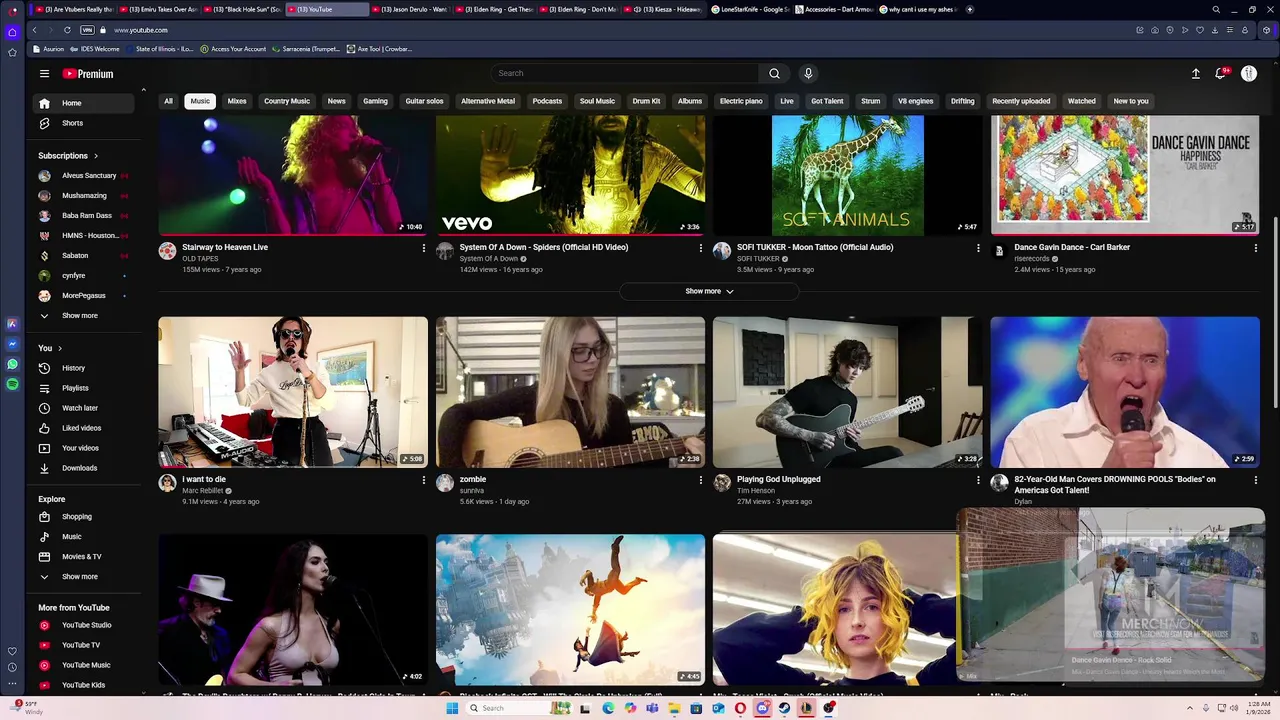Open Your videos in the sidebar
The width and height of the screenshot is (1280, 720).
pyautogui.click(x=84, y=448)
